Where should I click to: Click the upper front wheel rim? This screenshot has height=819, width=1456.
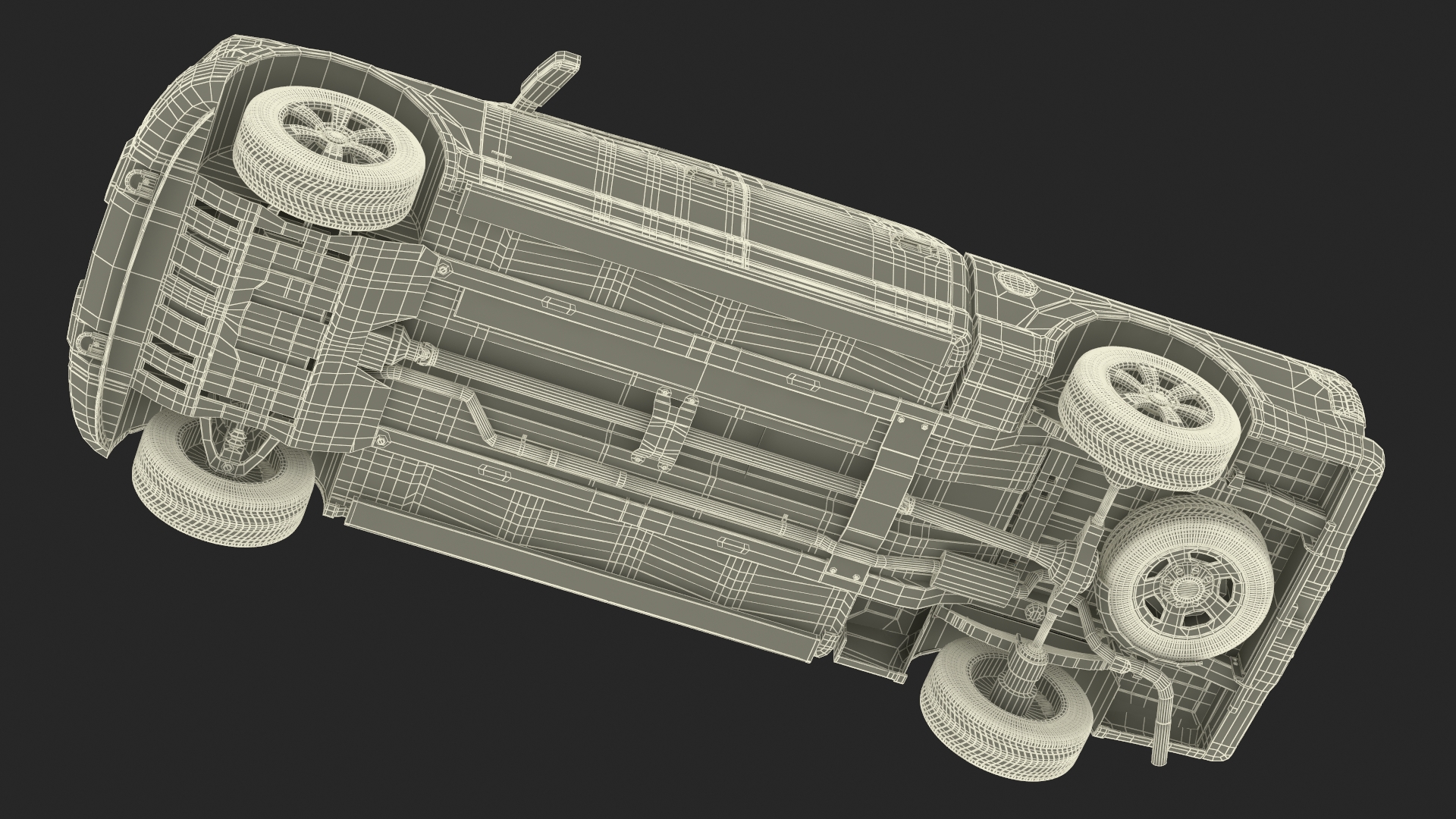[332, 136]
